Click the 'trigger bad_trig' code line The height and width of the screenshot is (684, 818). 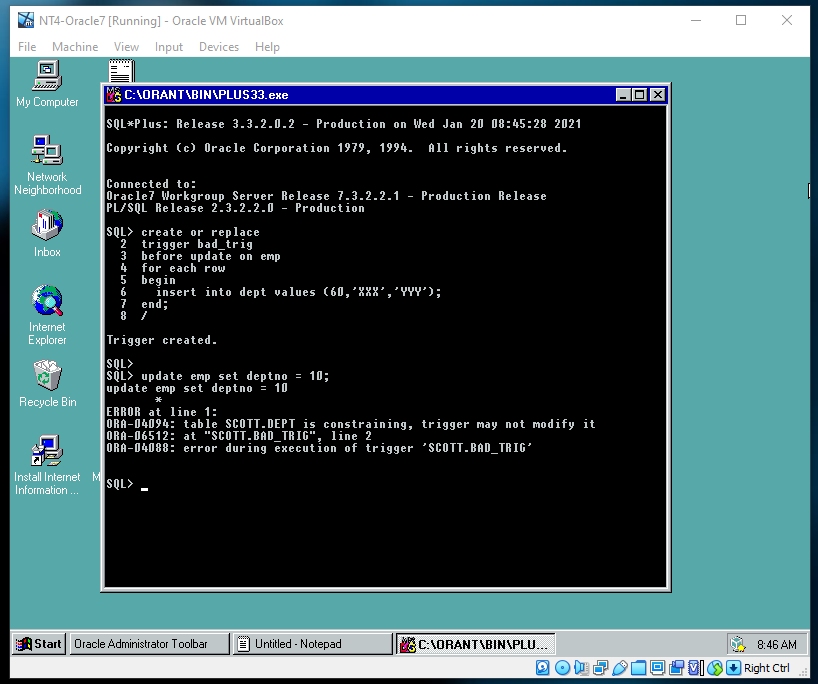(197, 244)
